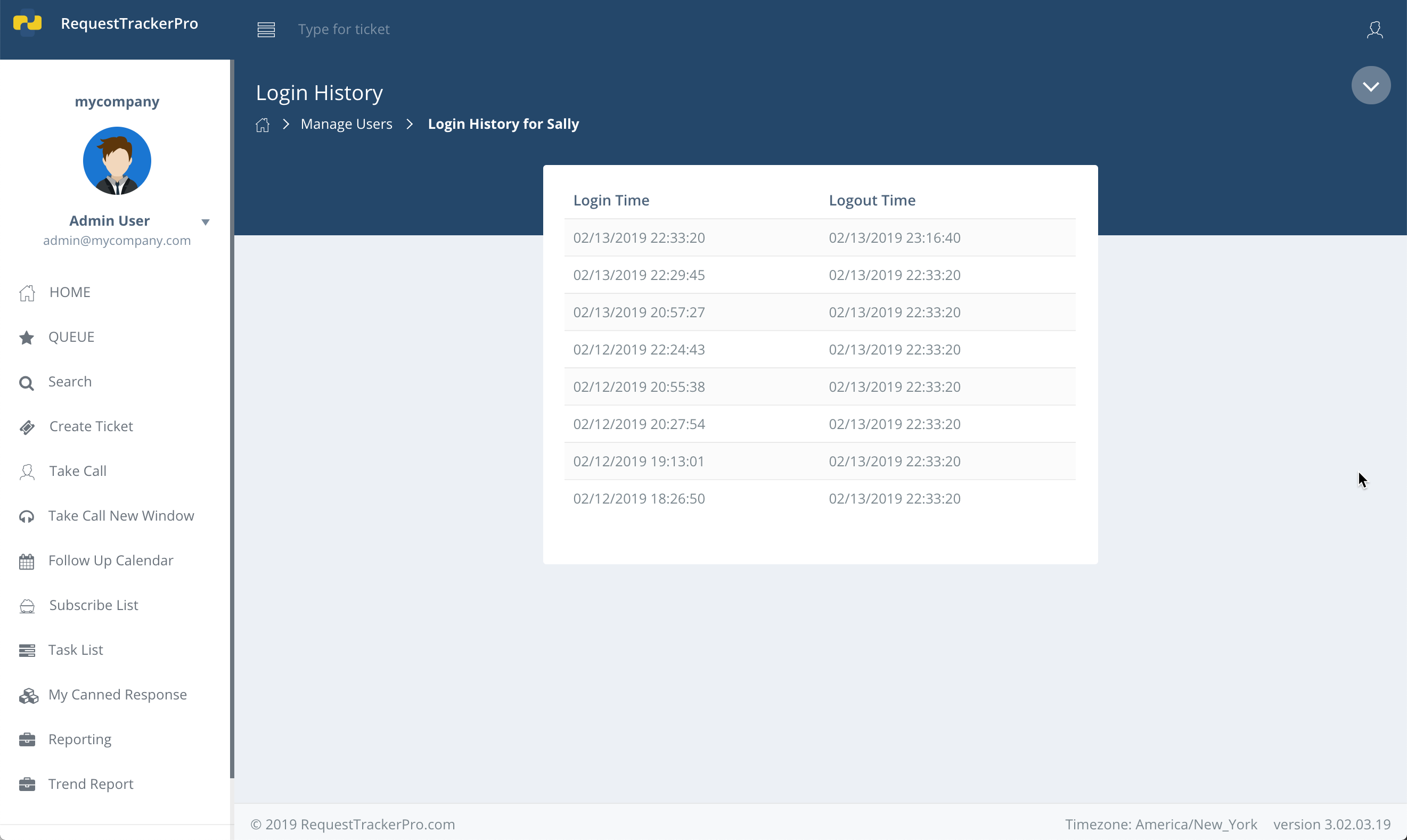This screenshot has width=1407, height=840.
Task: Click the My Canned Response cubes icon
Action: (28, 695)
